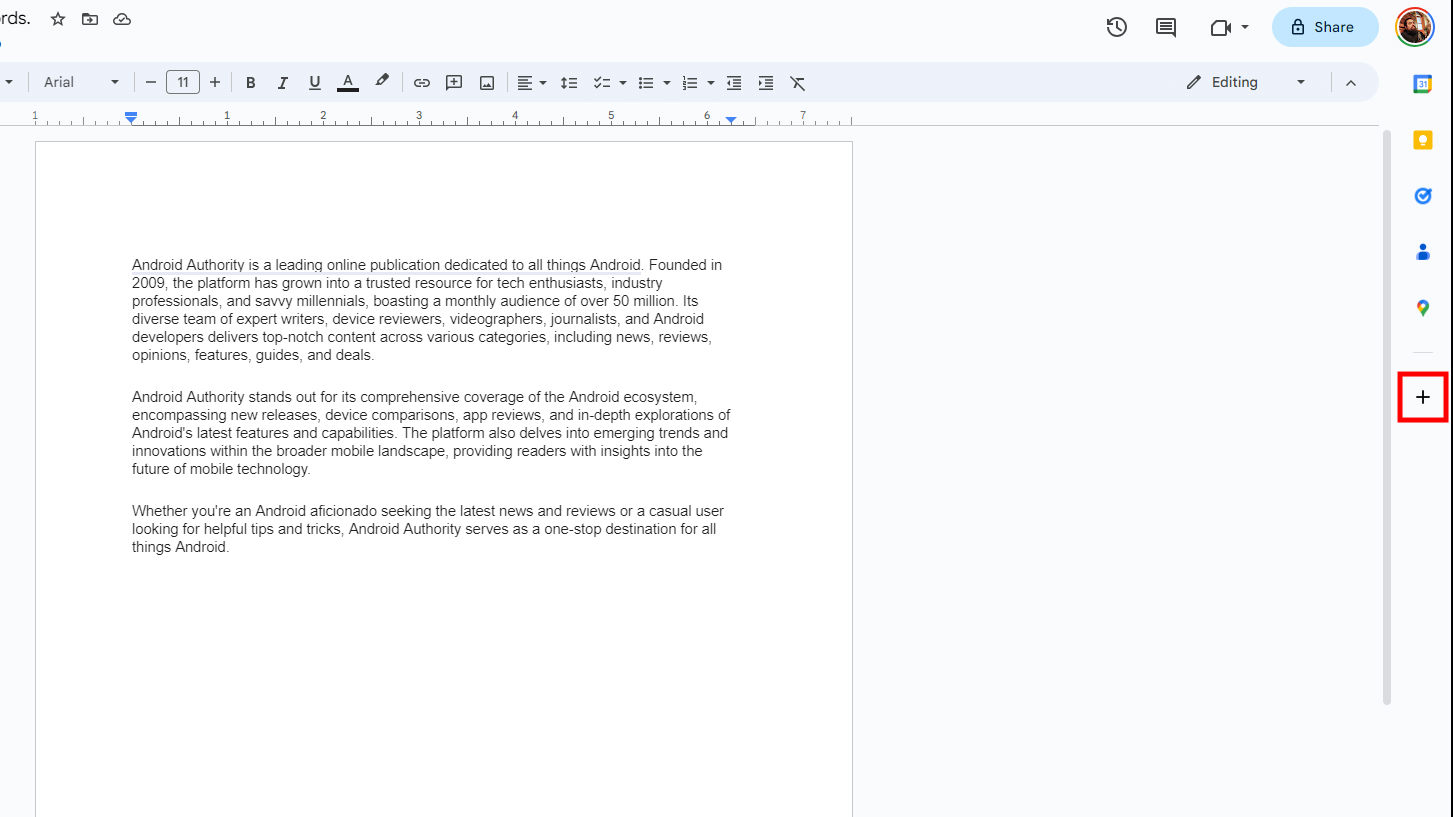1453x817 pixels.
Task: Click the clear formatting icon
Action: (797, 83)
